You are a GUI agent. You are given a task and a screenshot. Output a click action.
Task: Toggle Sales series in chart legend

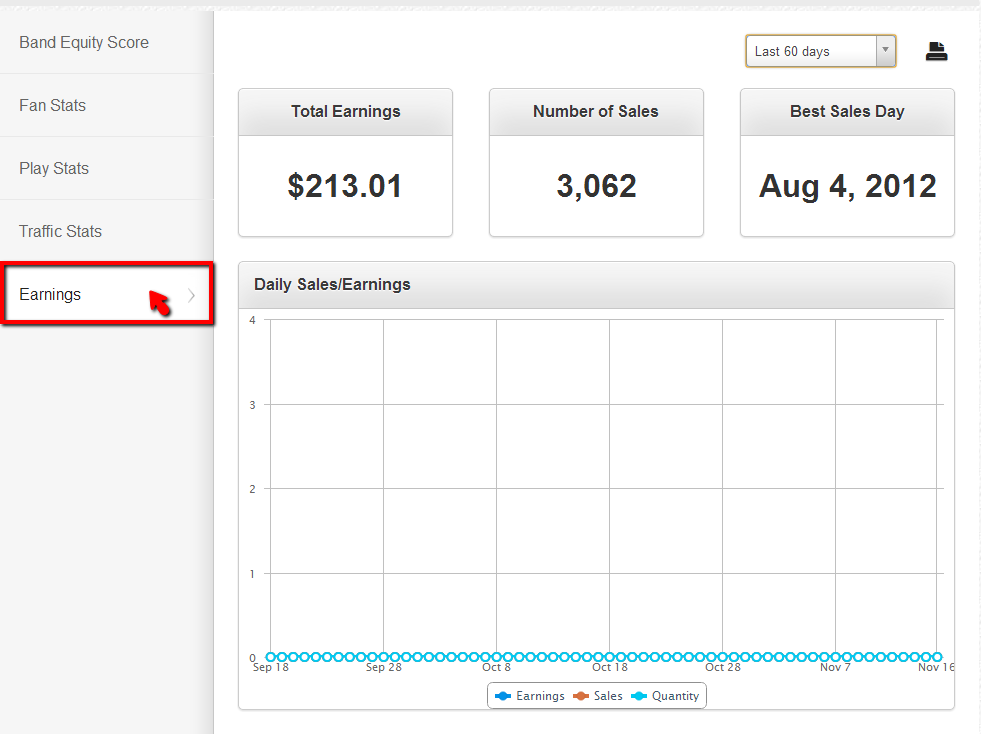(x=607, y=696)
